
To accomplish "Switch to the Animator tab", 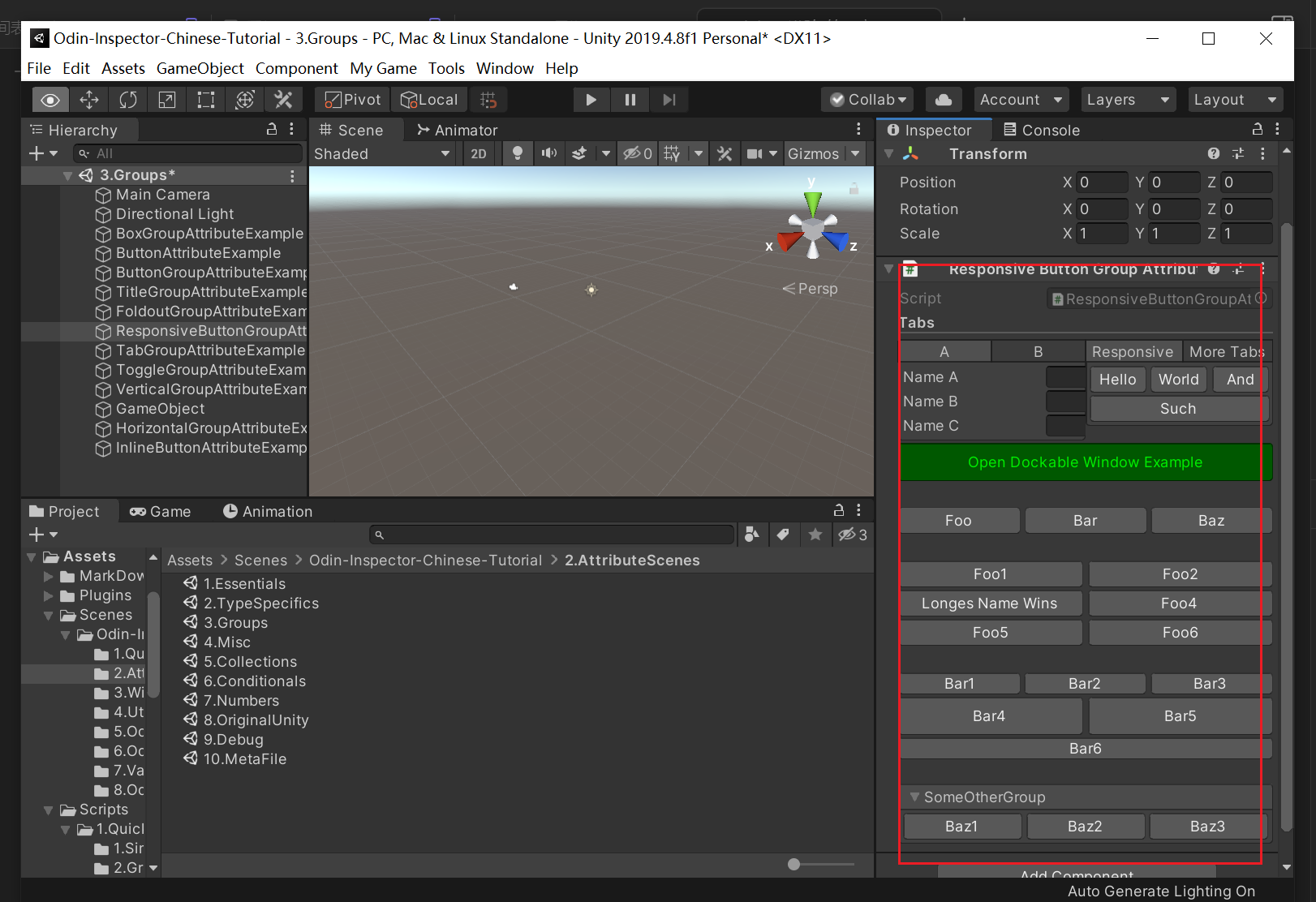I will click(x=457, y=130).
